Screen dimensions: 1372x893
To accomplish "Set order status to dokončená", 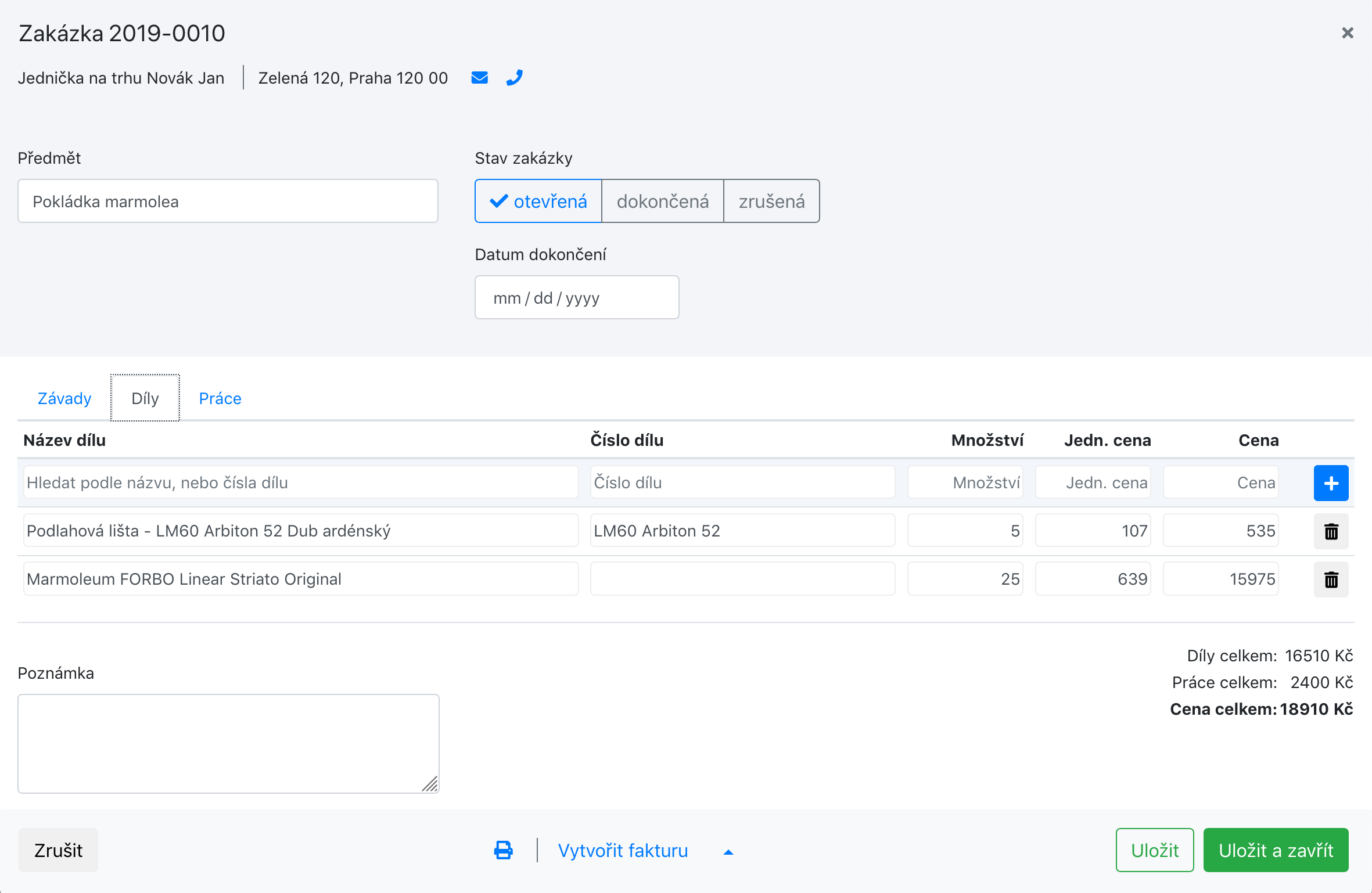I will click(662, 201).
